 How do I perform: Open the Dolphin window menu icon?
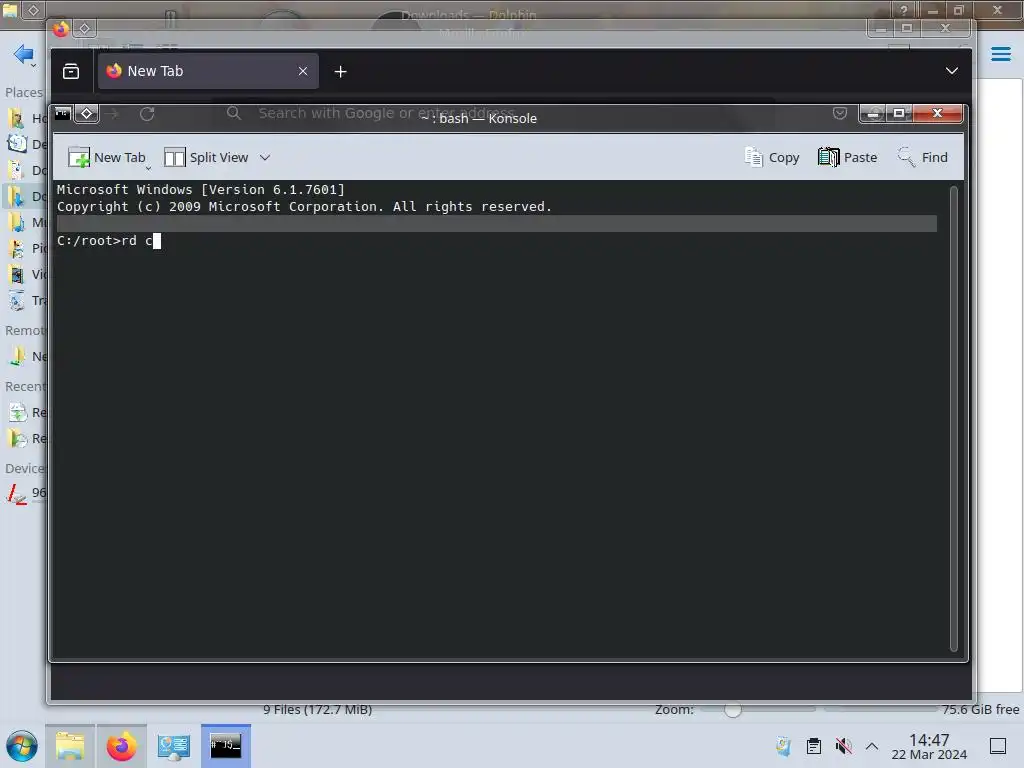(10, 9)
